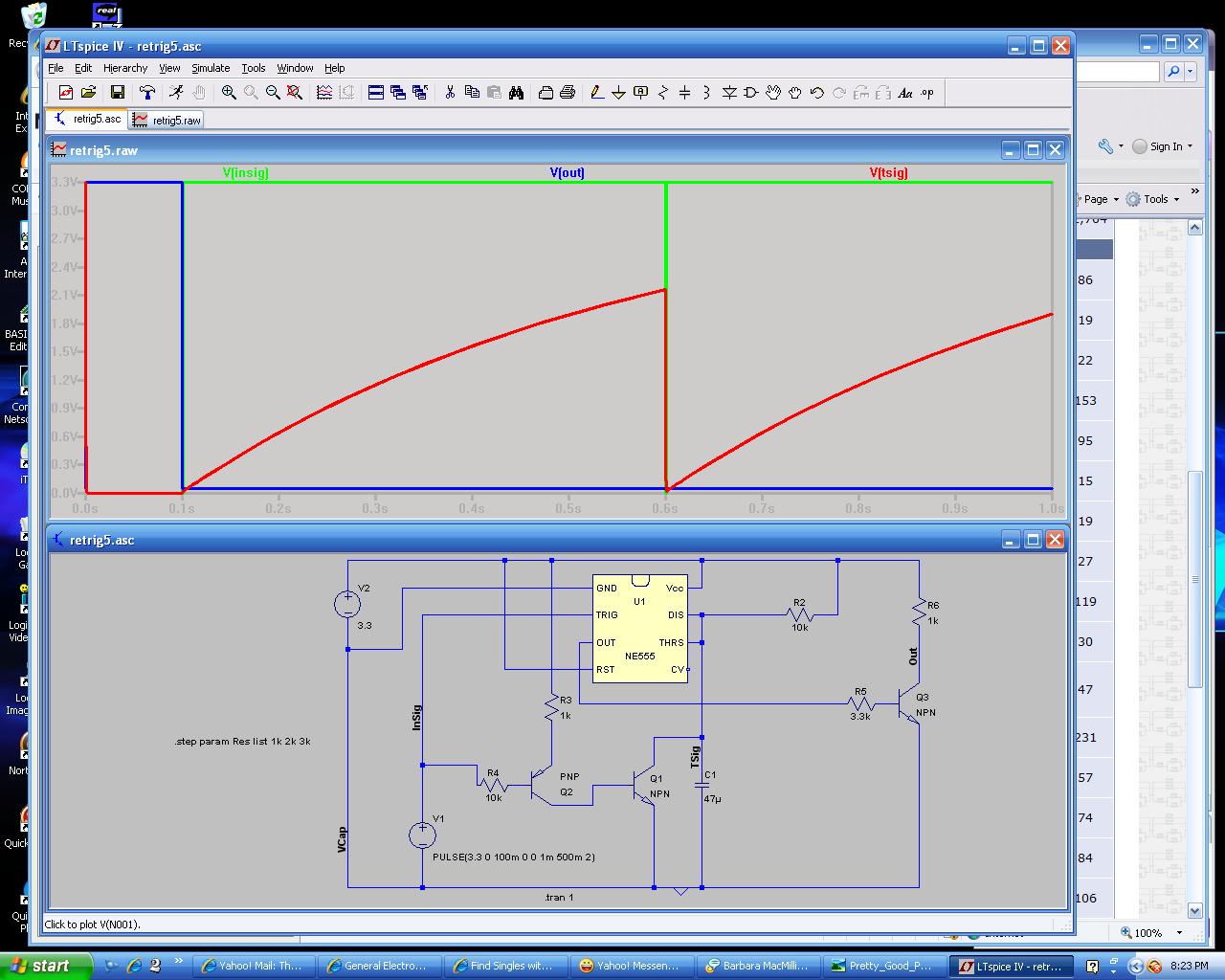Screen dimensions: 1225x980
Task: Click the Autorange plot icon
Action: point(324,93)
